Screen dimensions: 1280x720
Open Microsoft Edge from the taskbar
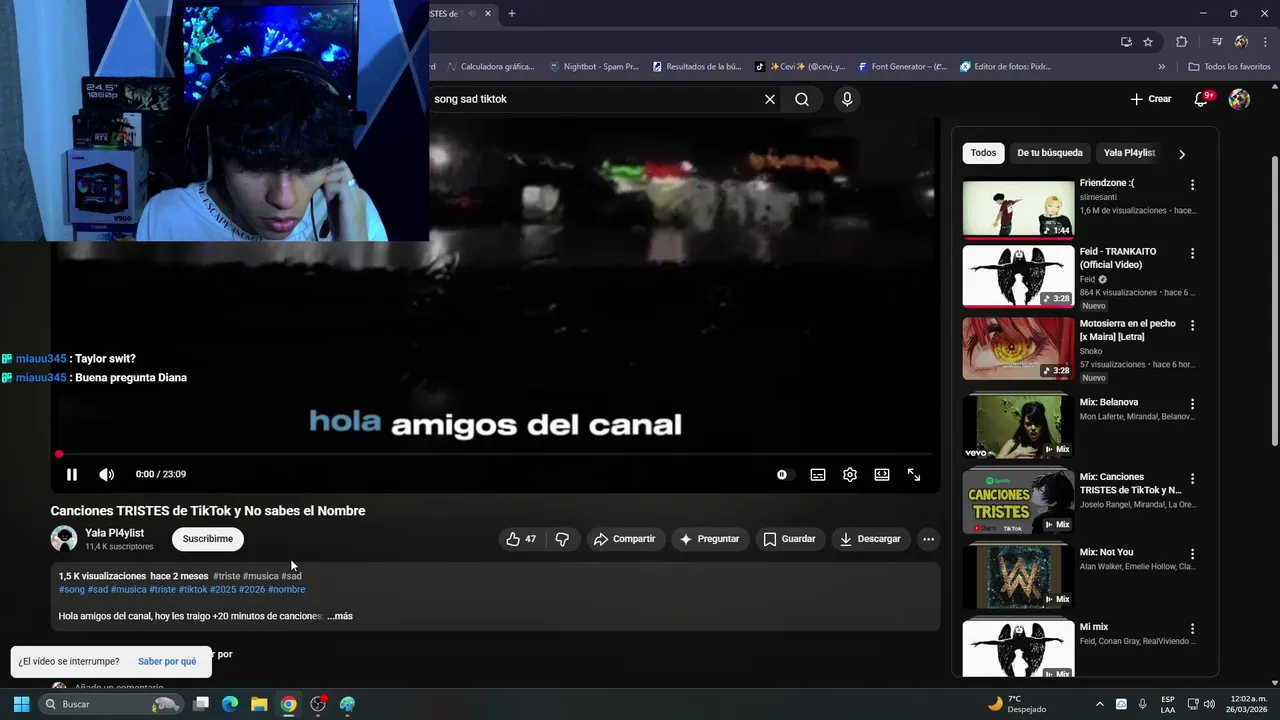click(x=230, y=704)
